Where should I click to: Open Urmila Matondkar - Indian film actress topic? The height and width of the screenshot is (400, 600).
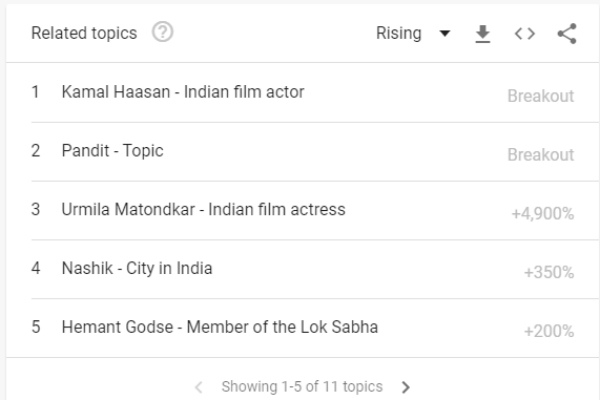pos(204,210)
